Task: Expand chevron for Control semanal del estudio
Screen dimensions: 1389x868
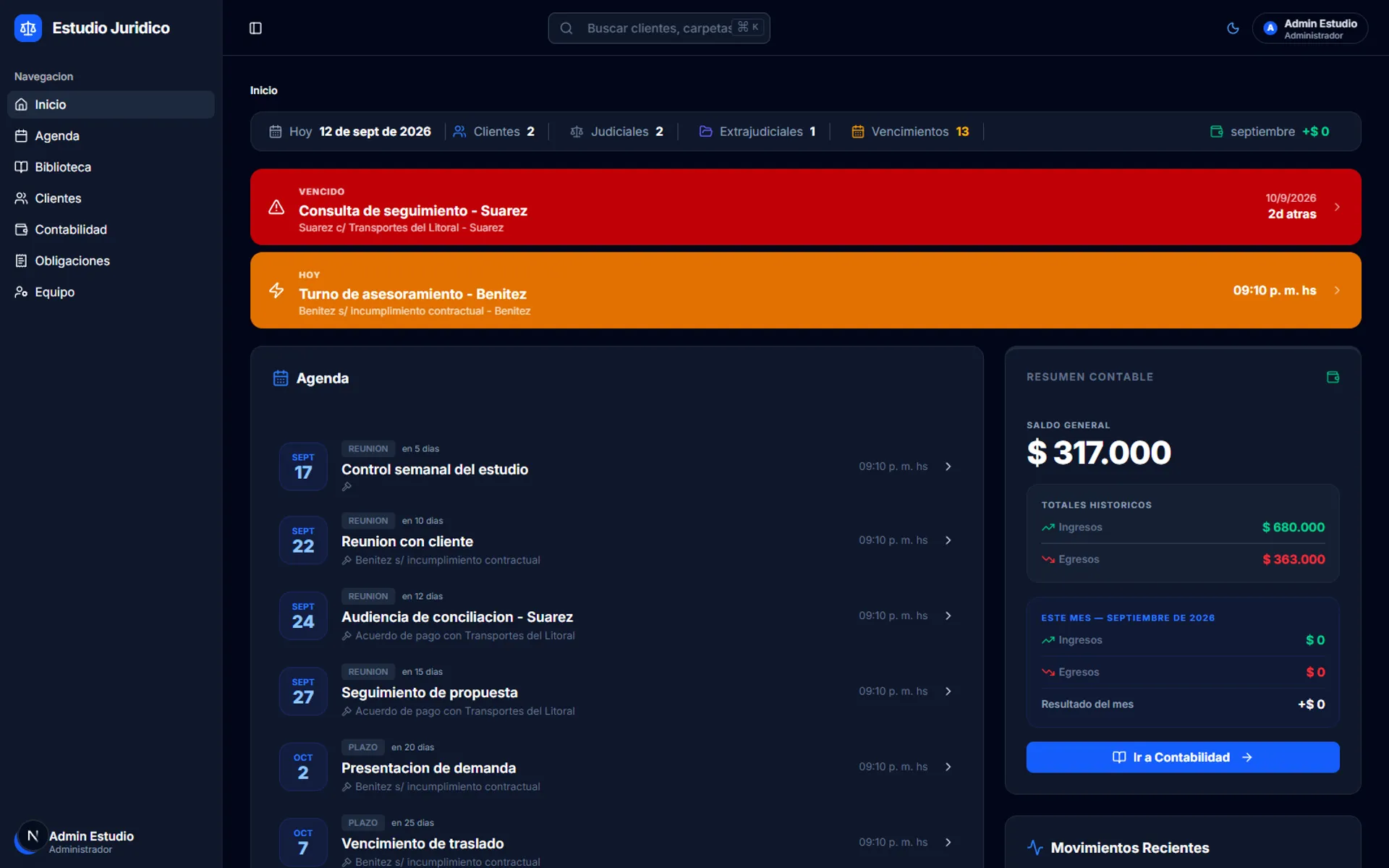Action: (948, 467)
